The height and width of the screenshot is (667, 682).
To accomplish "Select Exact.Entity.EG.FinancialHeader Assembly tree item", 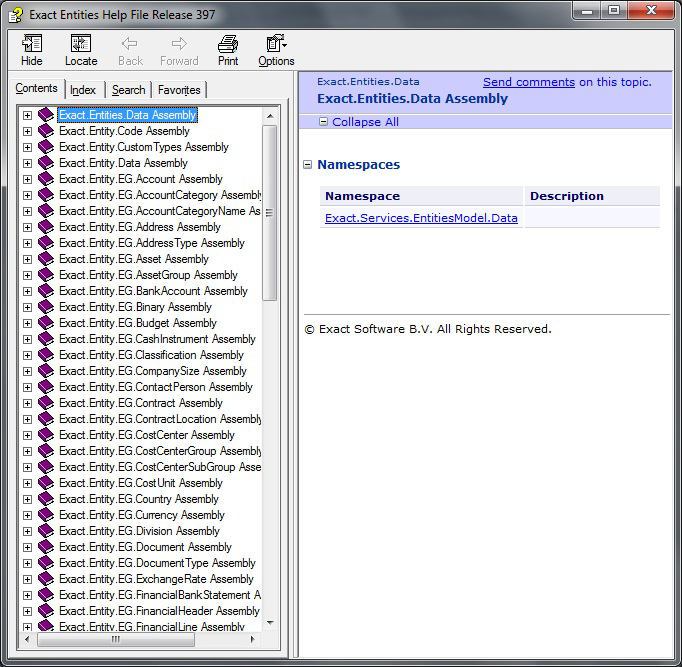I will click(159, 611).
